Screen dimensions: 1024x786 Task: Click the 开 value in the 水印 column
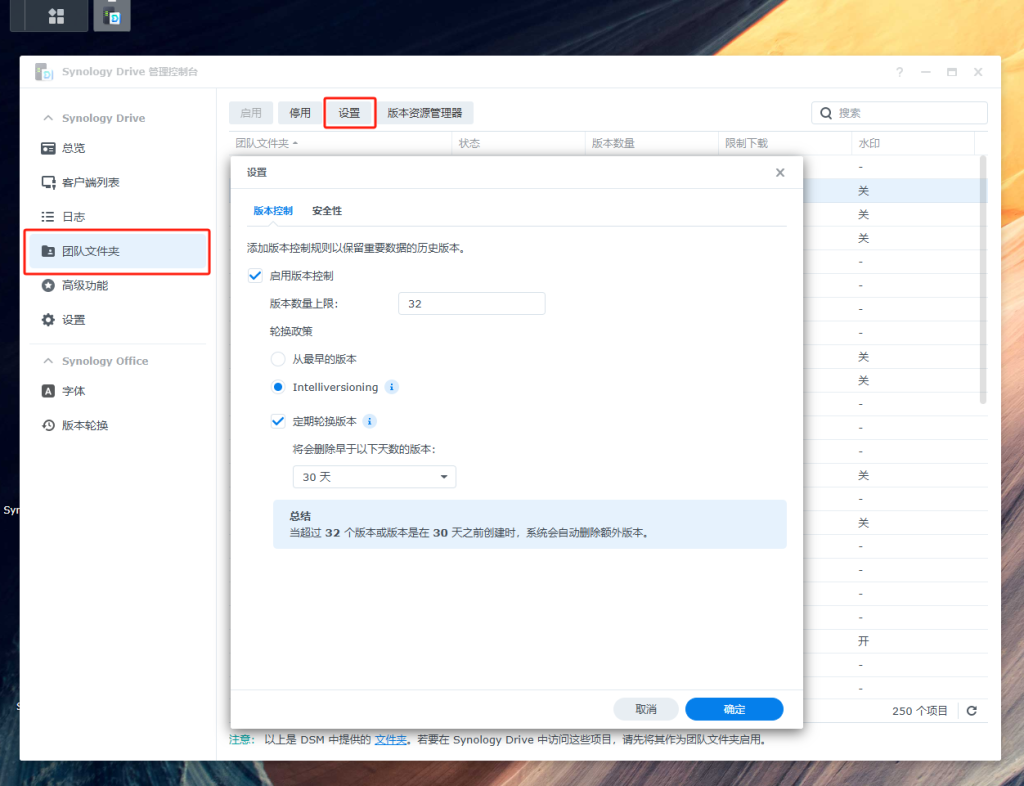[x=863, y=641]
